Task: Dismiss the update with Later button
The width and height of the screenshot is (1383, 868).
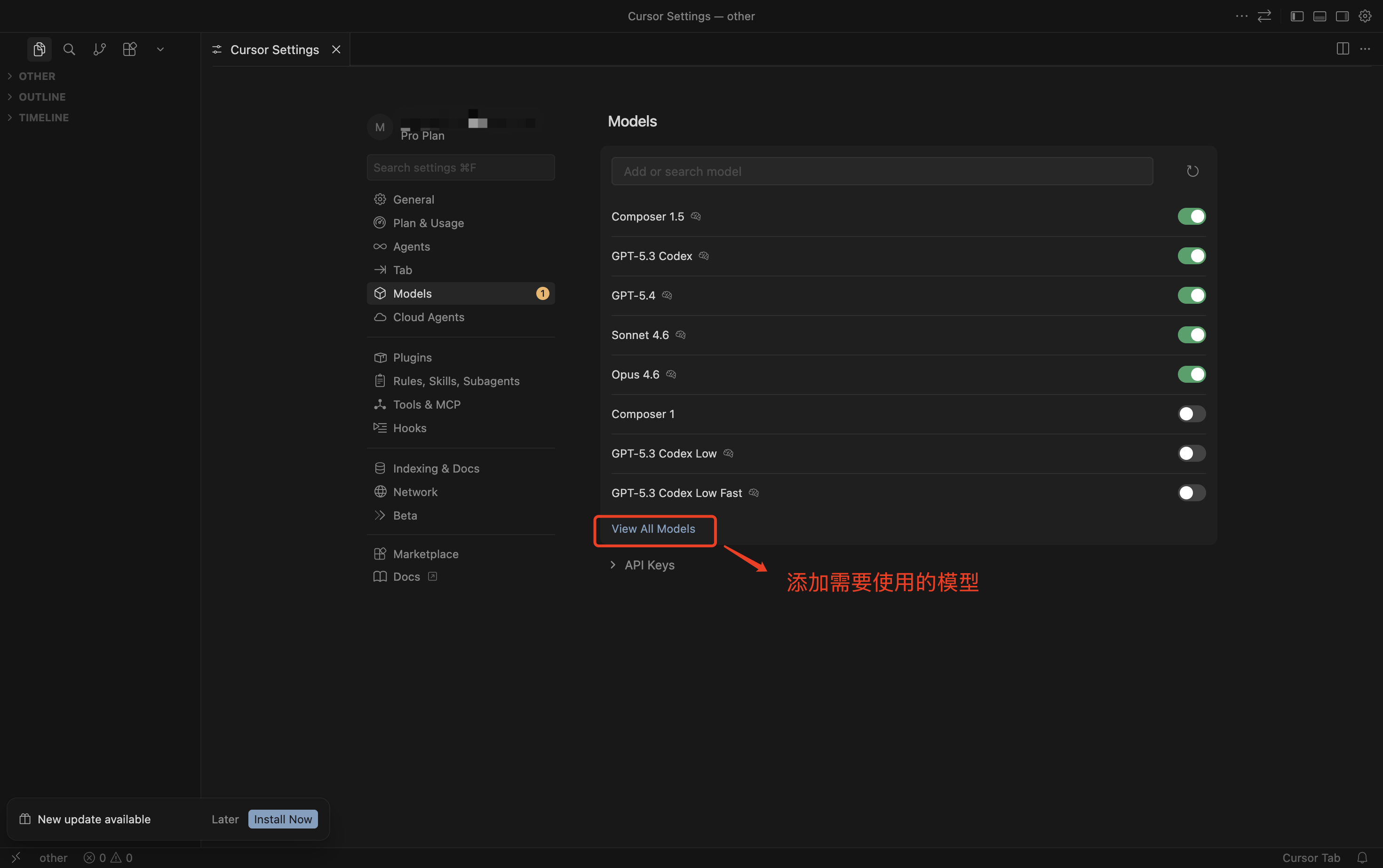Action: pos(224,819)
